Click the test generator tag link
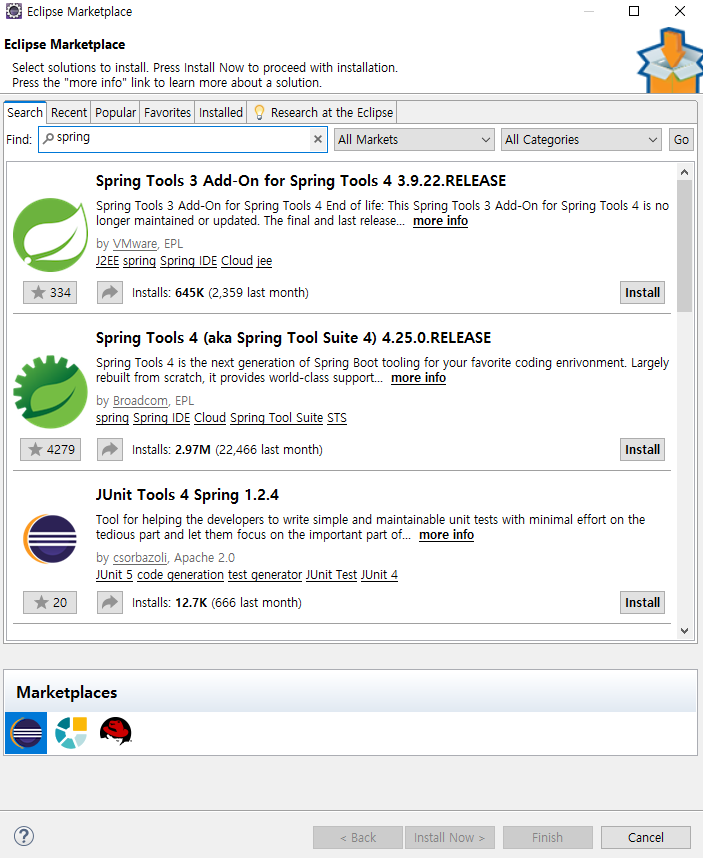Viewport: 703px width, 858px height. click(265, 575)
